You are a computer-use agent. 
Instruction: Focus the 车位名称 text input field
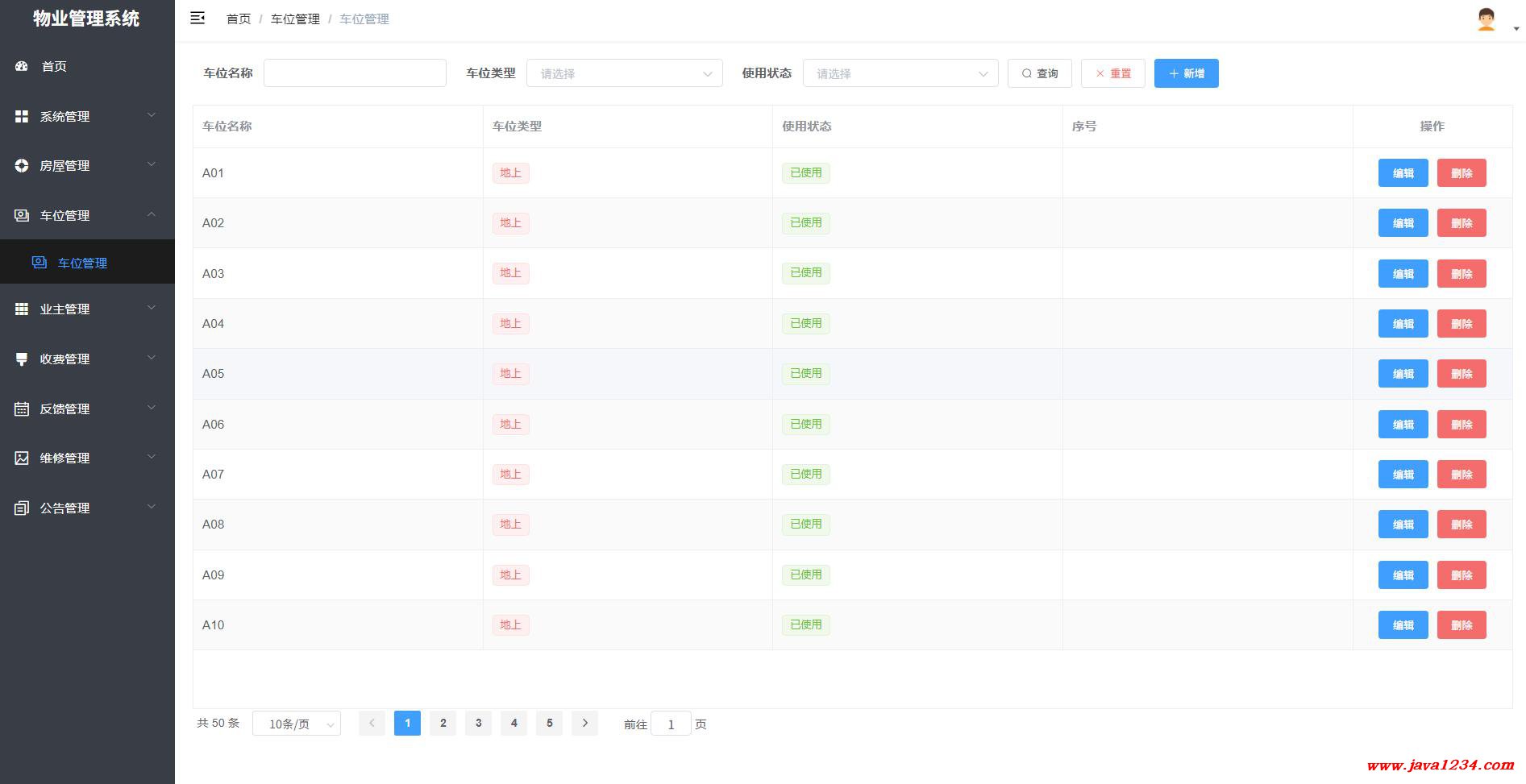tap(355, 73)
